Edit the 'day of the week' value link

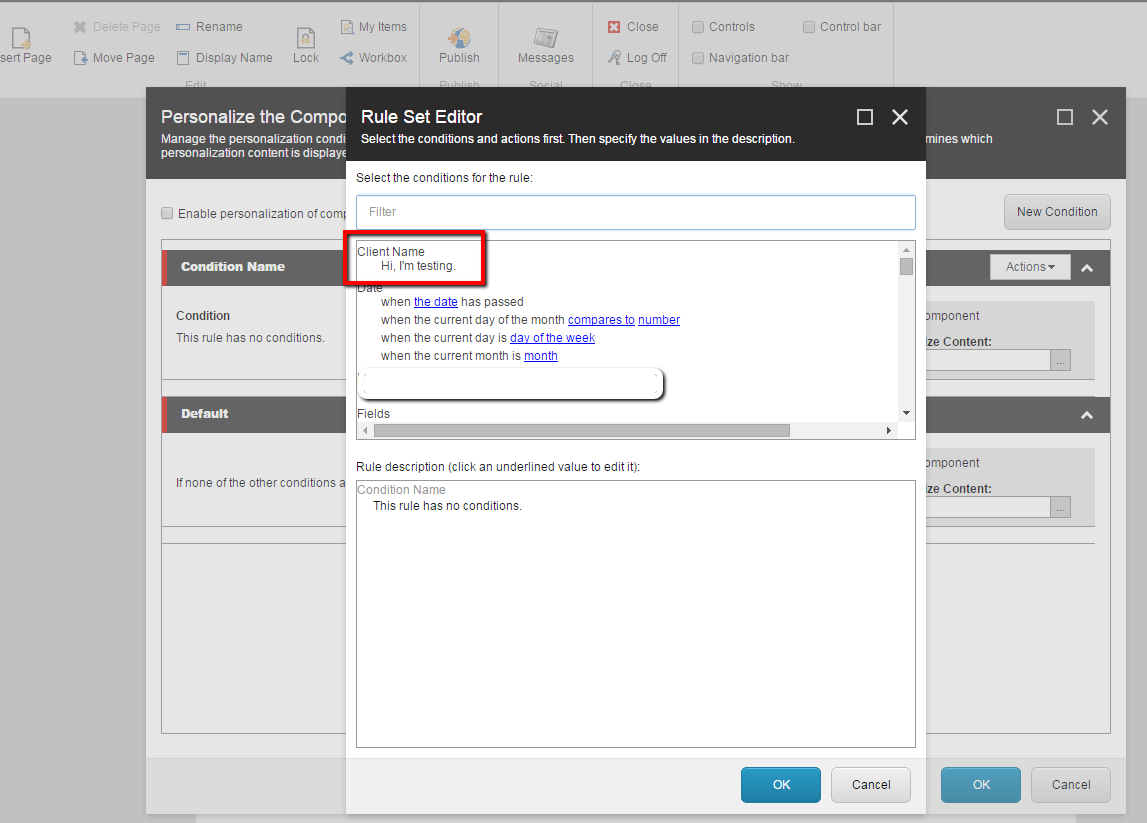click(x=552, y=337)
